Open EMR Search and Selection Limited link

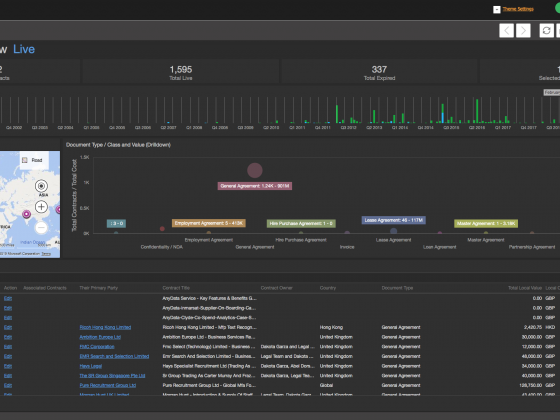(x=114, y=356)
